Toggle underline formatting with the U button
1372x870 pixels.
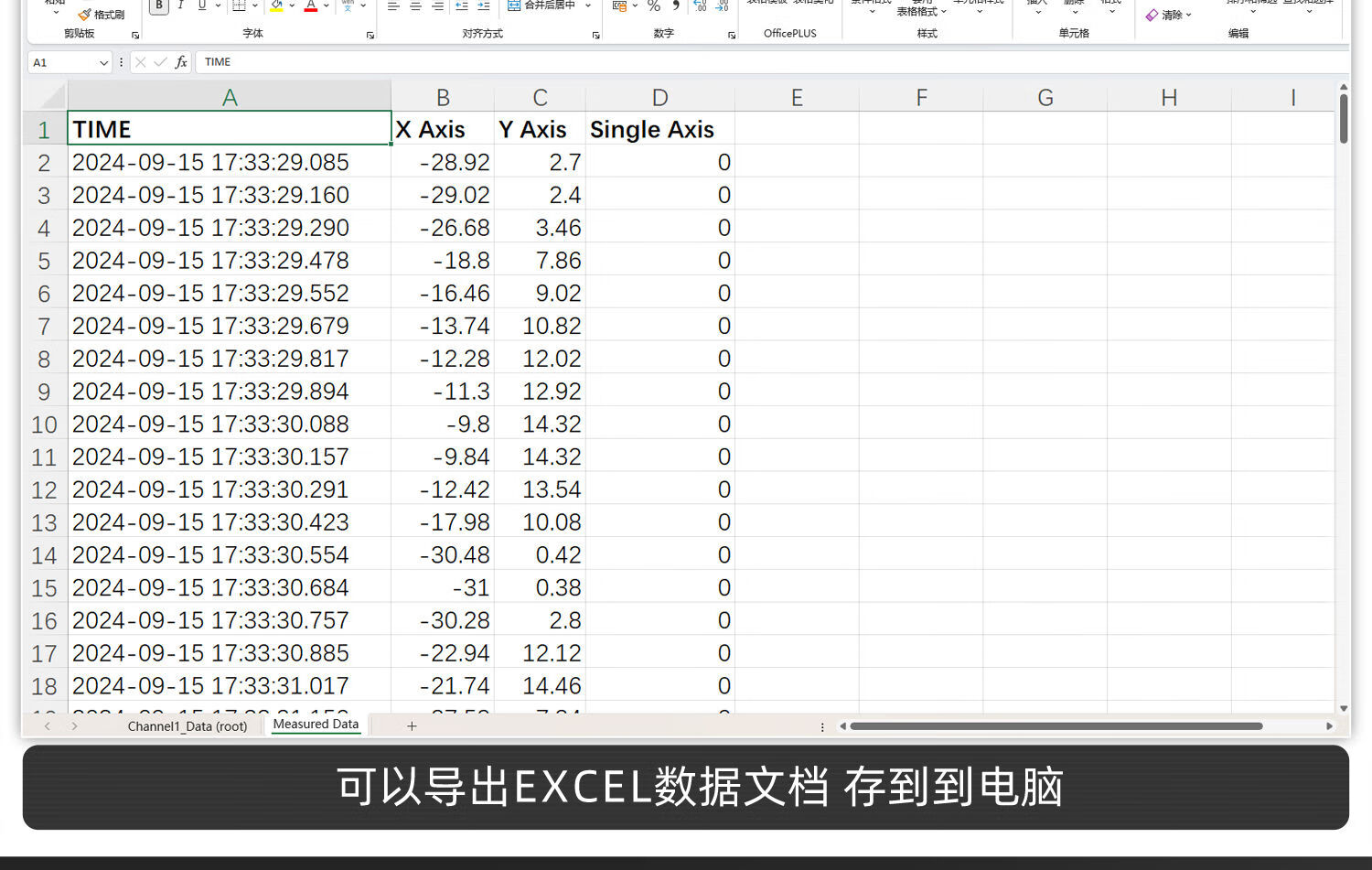pyautogui.click(x=202, y=6)
